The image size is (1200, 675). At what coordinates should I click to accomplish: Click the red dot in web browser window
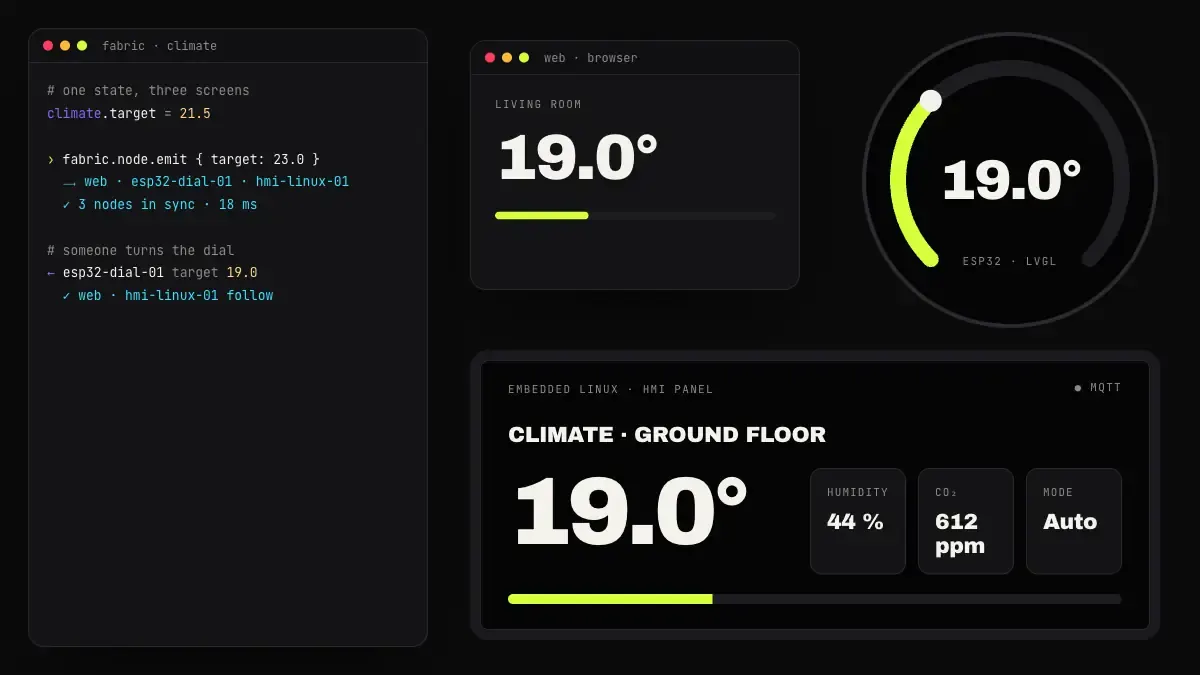point(490,58)
